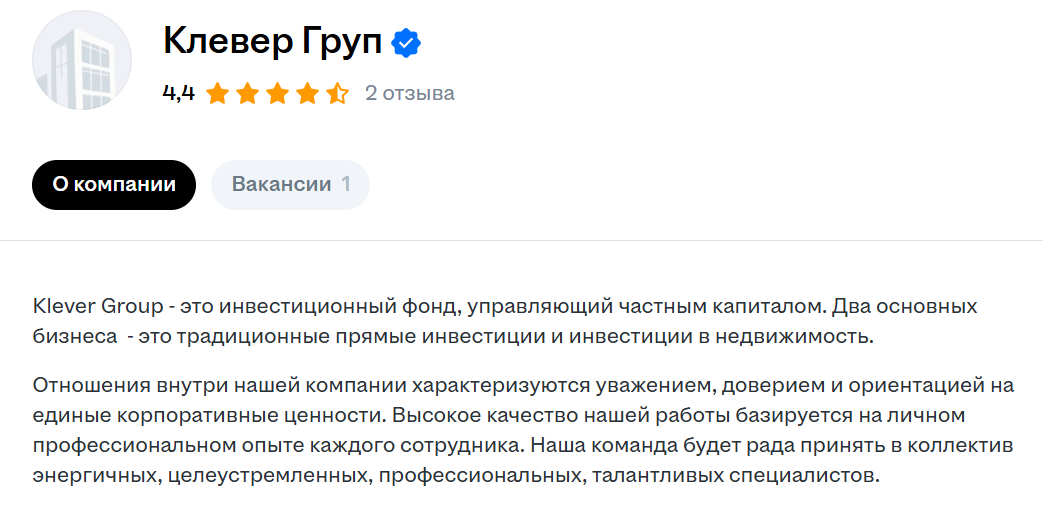Click the first rating star
The height and width of the screenshot is (529, 1043).
tap(217, 94)
